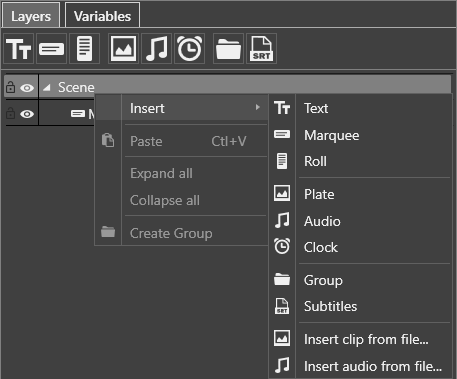Insert a Text layer from submenu
The width and height of the screenshot is (457, 379).
click(x=361, y=108)
